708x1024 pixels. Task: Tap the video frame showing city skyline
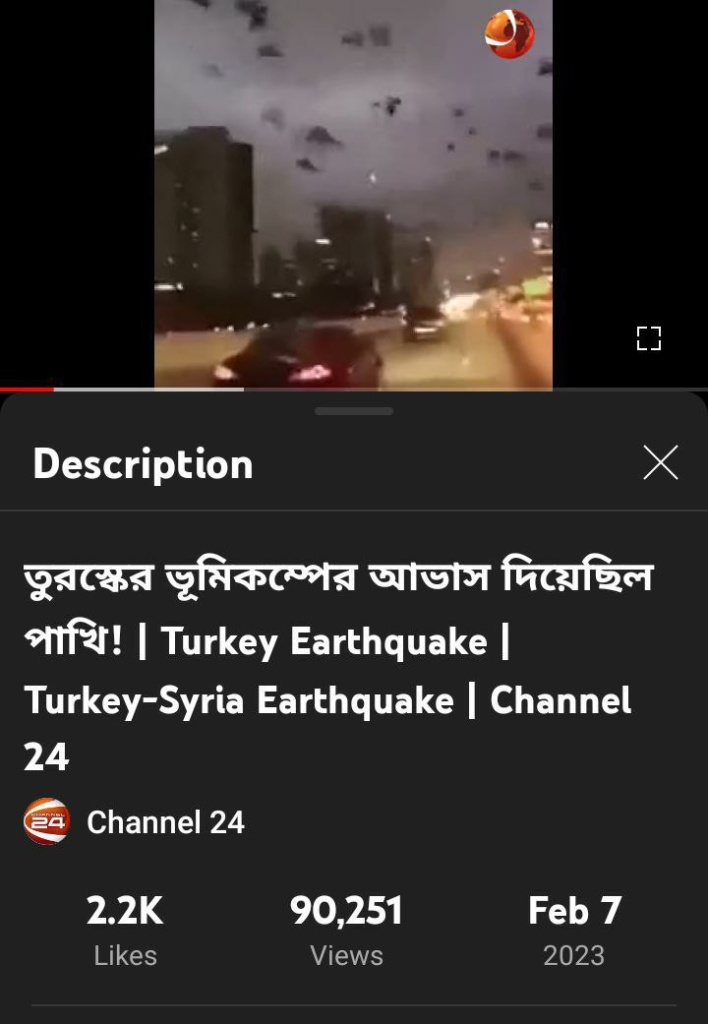353,195
